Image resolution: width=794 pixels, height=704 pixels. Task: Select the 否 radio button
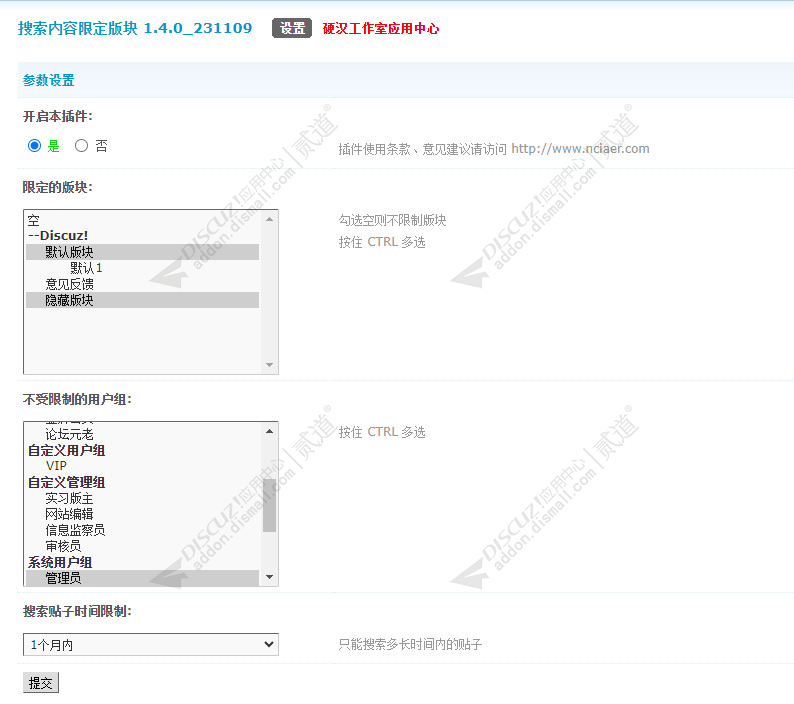81,146
